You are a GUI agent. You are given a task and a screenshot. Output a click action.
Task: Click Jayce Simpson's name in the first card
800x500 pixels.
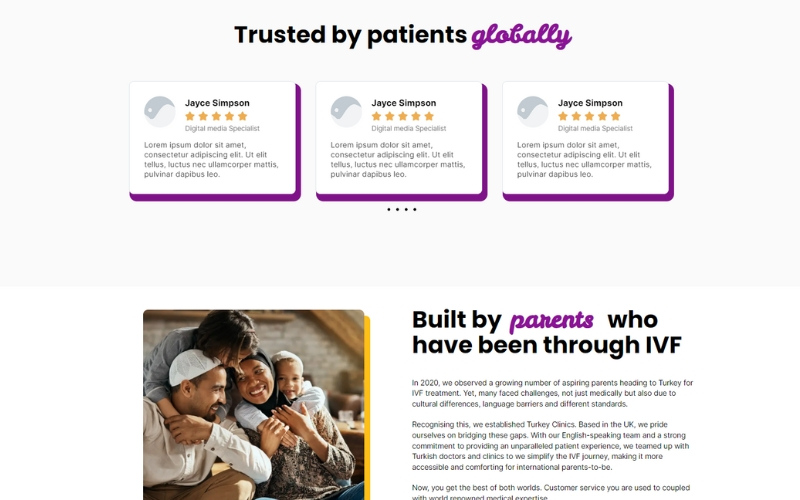217,103
